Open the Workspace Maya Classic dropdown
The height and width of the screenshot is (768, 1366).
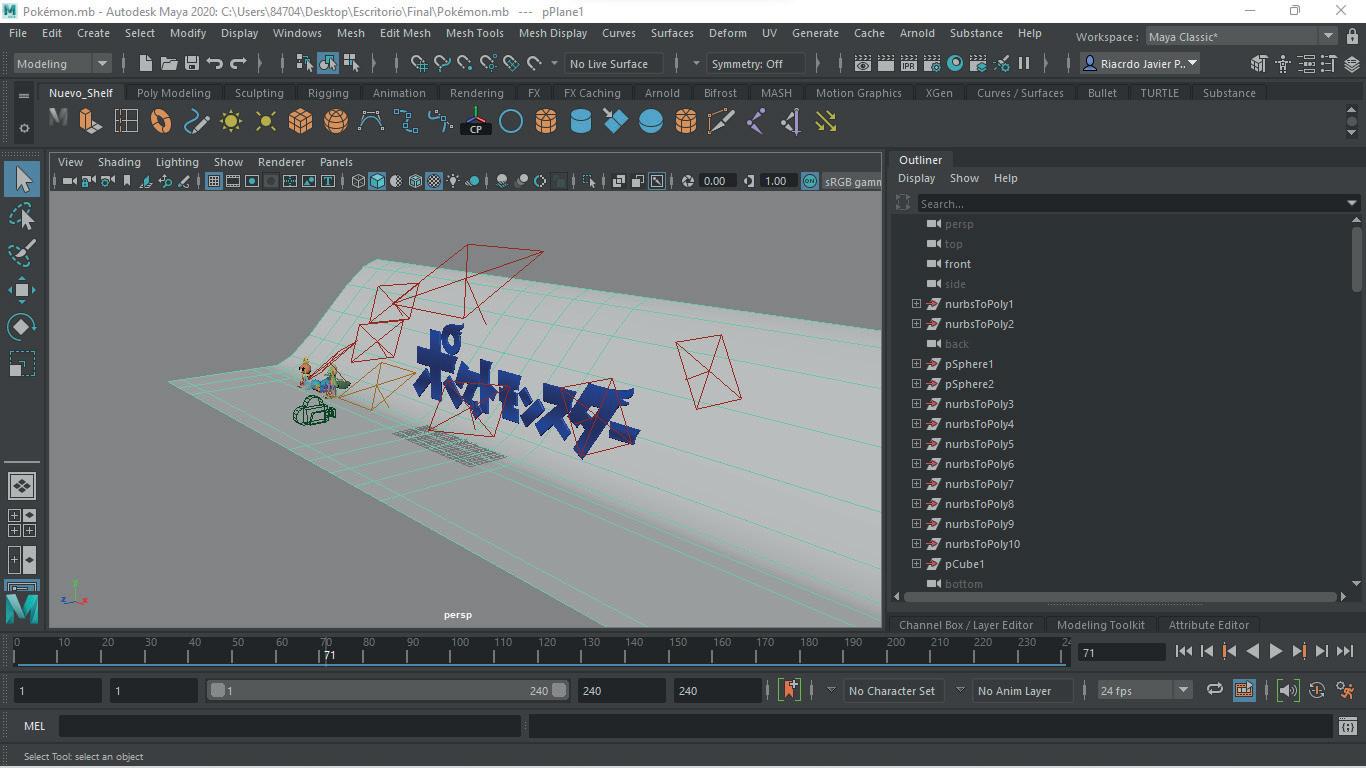[1240, 37]
